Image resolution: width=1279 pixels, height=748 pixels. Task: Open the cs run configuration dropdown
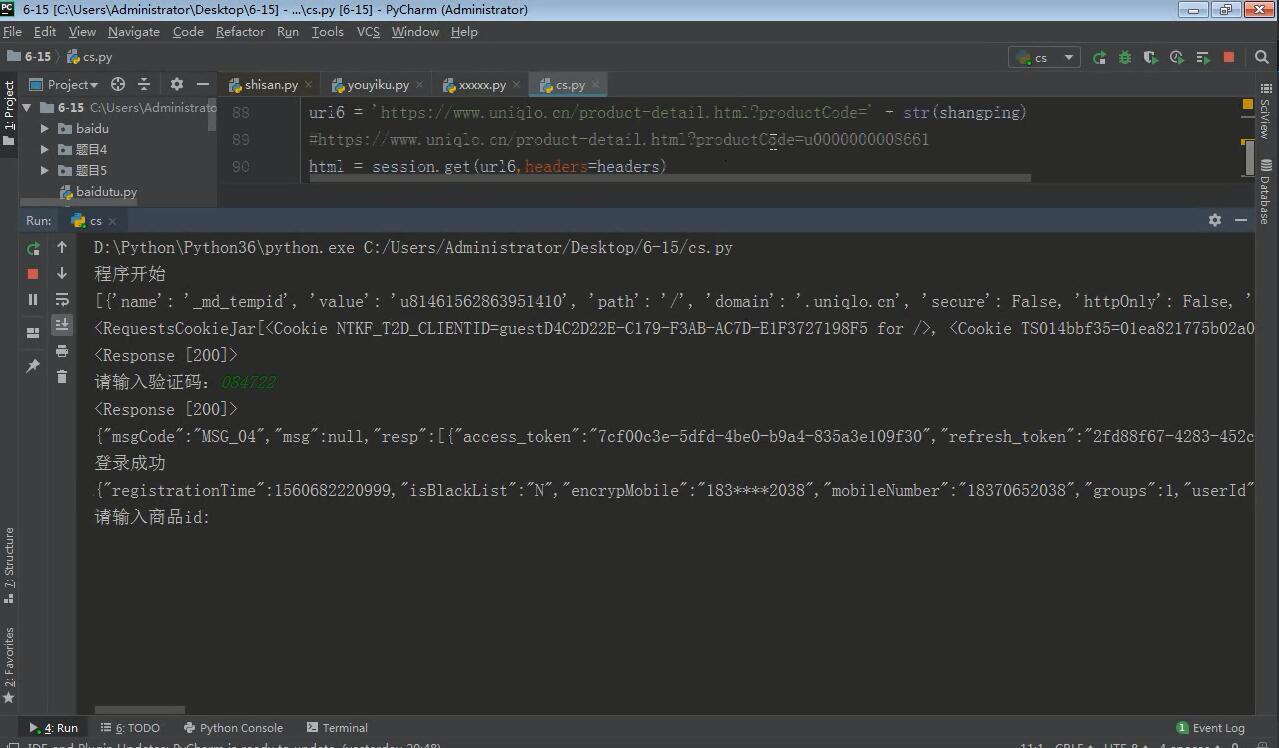[x=1044, y=58]
